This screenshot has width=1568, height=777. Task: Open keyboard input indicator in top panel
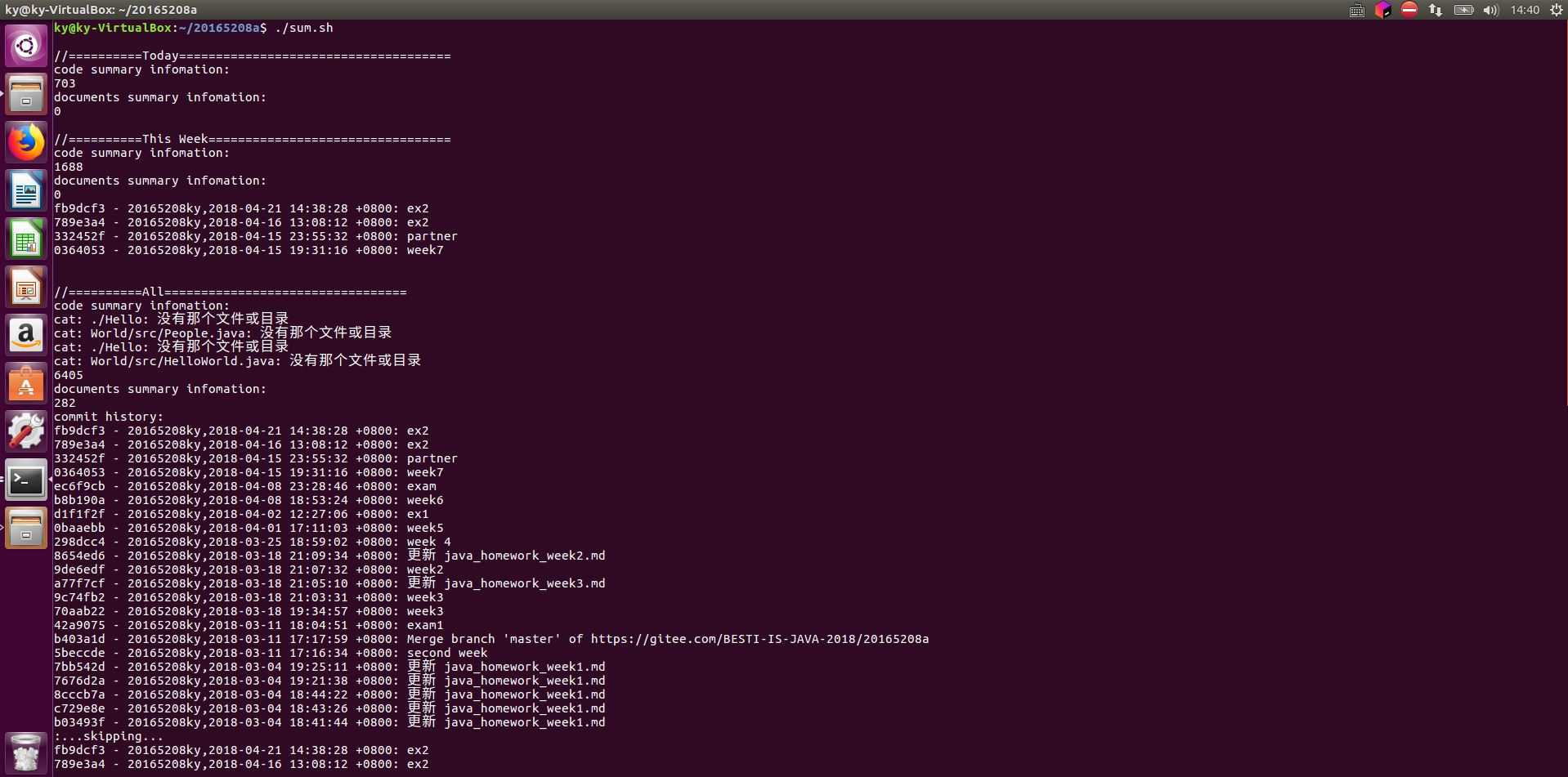pyautogui.click(x=1357, y=10)
